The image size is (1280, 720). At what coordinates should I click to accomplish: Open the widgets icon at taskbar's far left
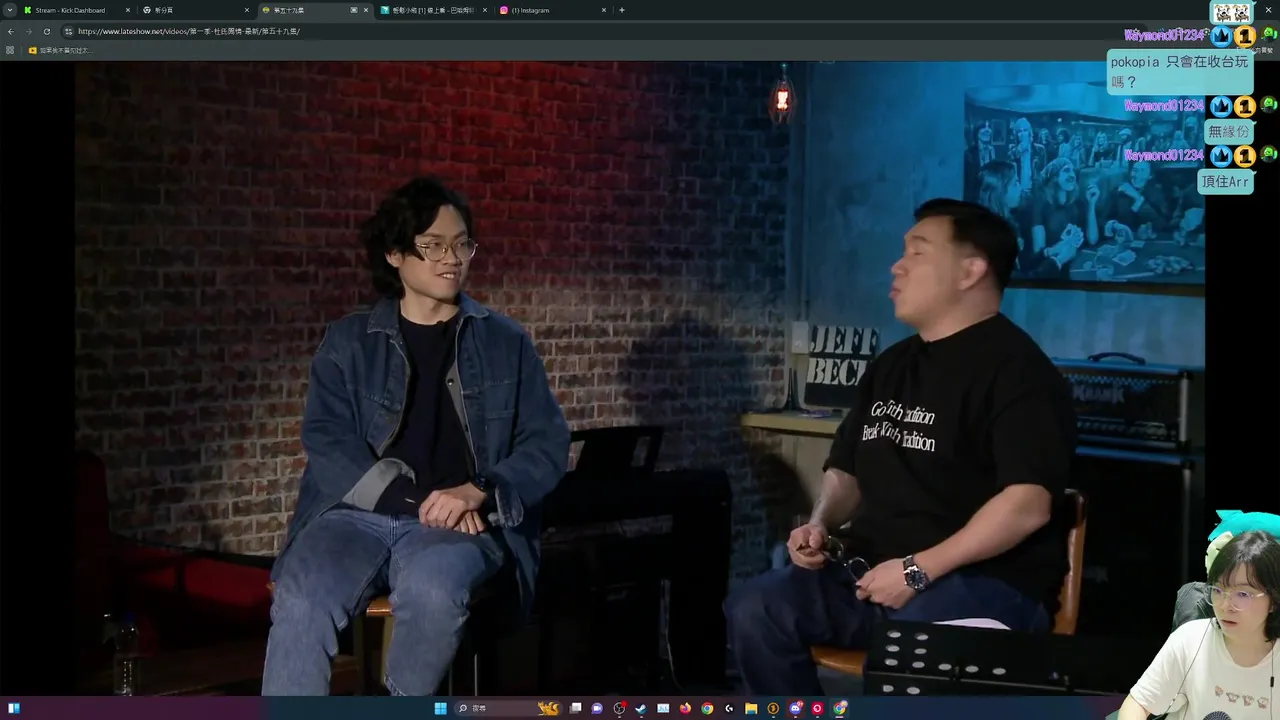click(x=14, y=708)
